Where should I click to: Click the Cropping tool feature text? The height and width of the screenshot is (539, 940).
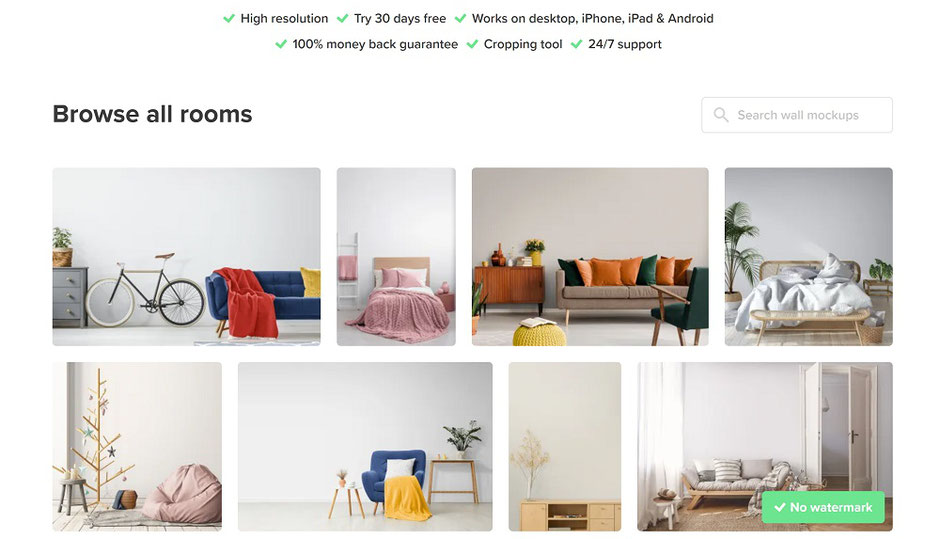tap(523, 44)
